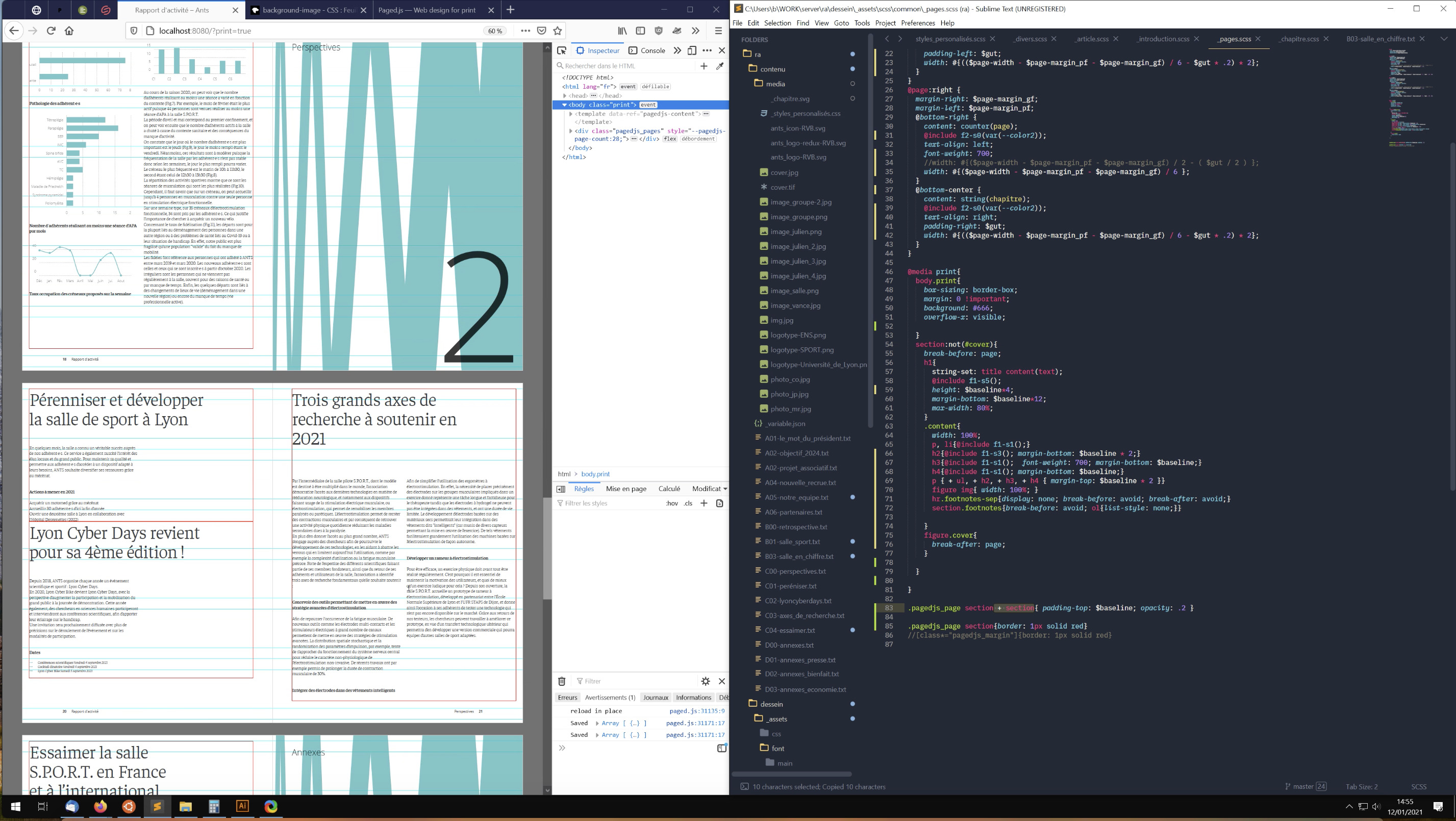Add a new node with plus button in Inspector
The height and width of the screenshot is (821, 1456).
coord(704,66)
